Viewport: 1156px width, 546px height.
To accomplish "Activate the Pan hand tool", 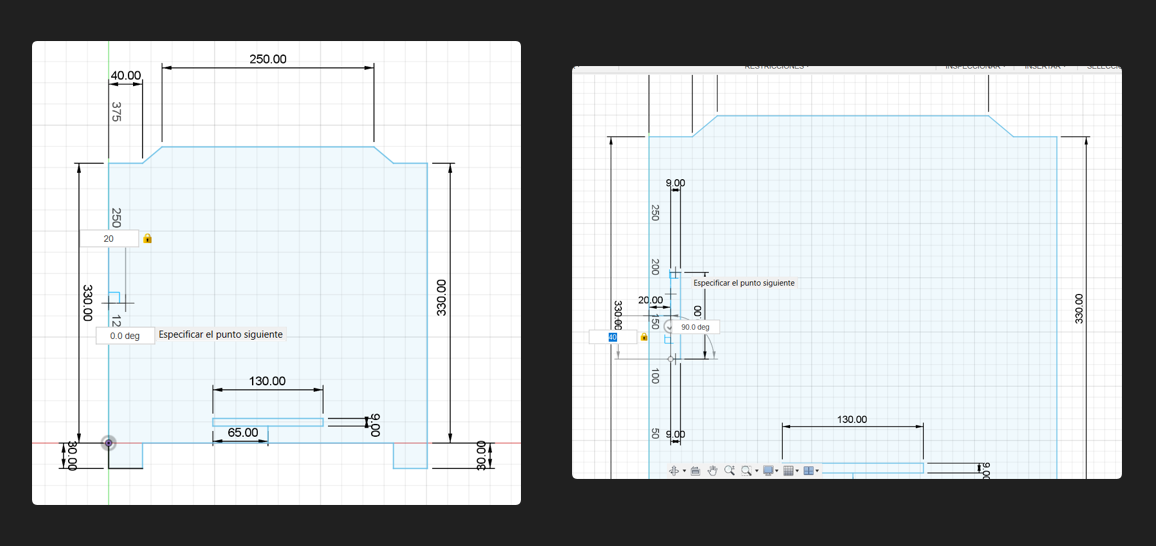I will click(713, 471).
